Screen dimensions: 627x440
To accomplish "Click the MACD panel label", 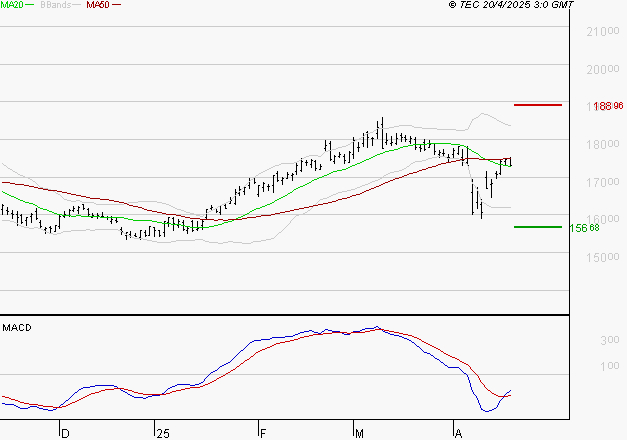I will click(x=17, y=328).
